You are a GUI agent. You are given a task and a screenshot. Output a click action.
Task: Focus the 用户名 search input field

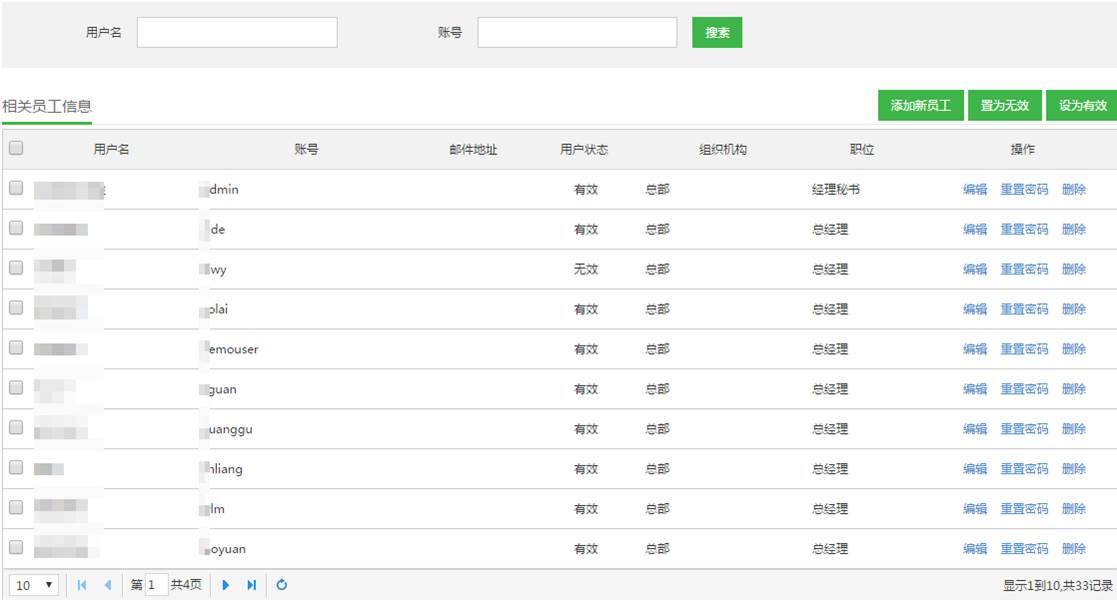(237, 33)
